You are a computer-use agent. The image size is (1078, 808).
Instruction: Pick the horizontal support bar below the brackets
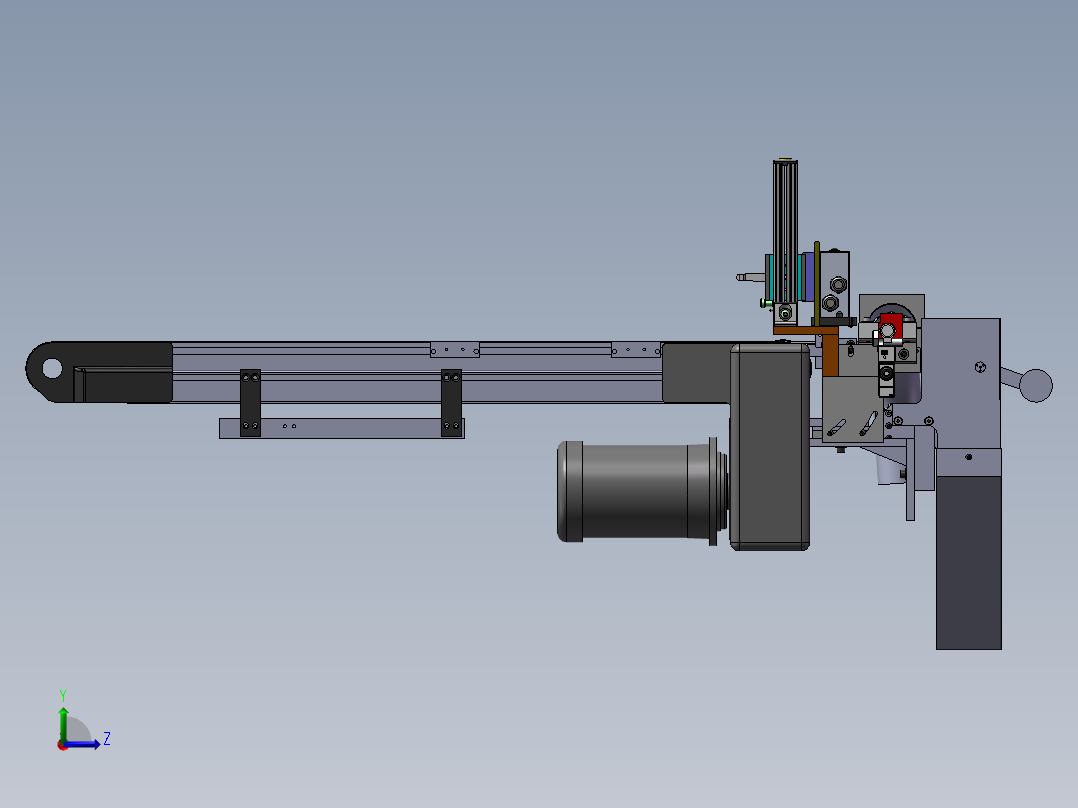[340, 428]
